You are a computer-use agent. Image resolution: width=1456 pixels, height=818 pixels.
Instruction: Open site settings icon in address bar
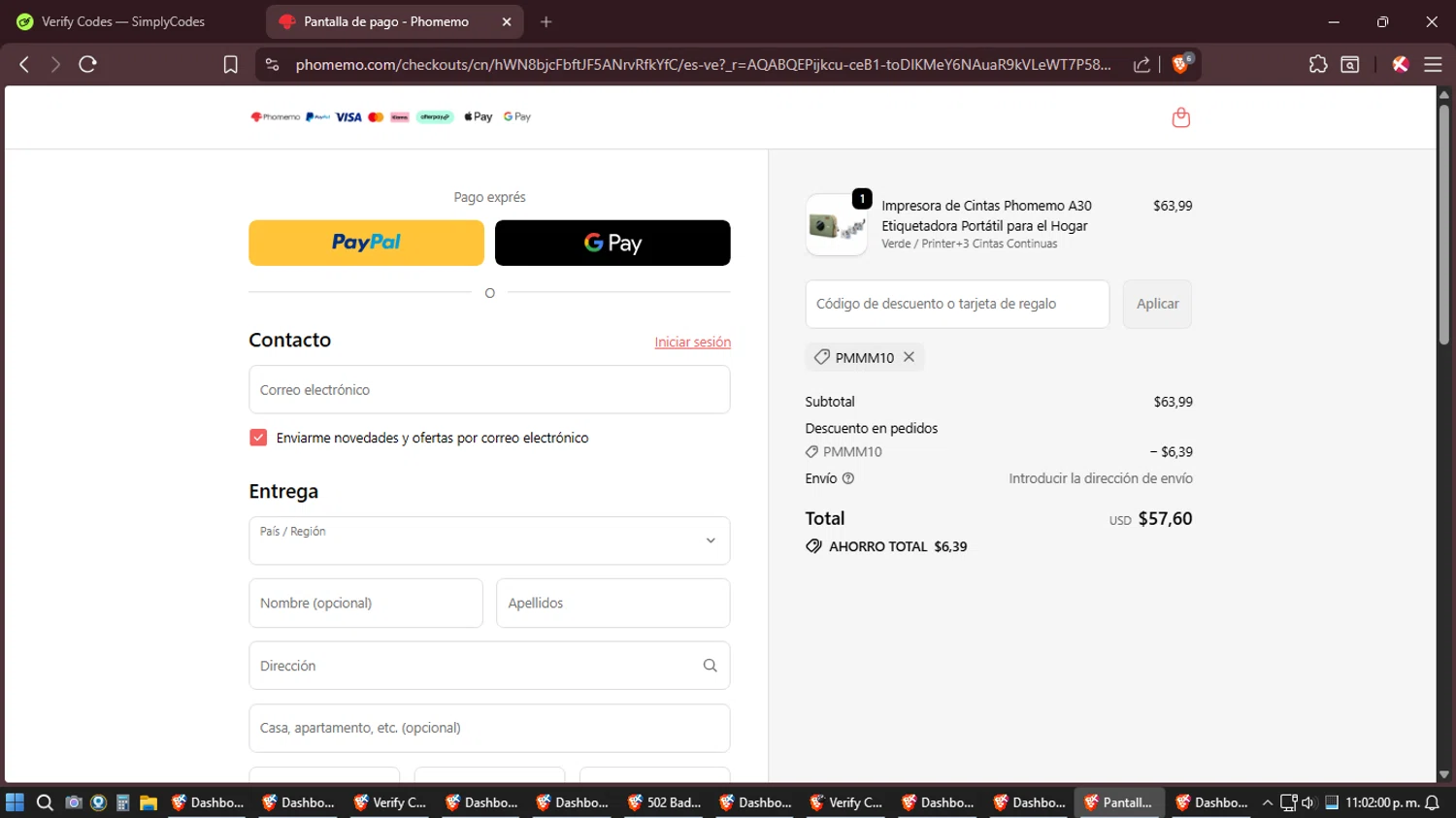[x=273, y=64]
